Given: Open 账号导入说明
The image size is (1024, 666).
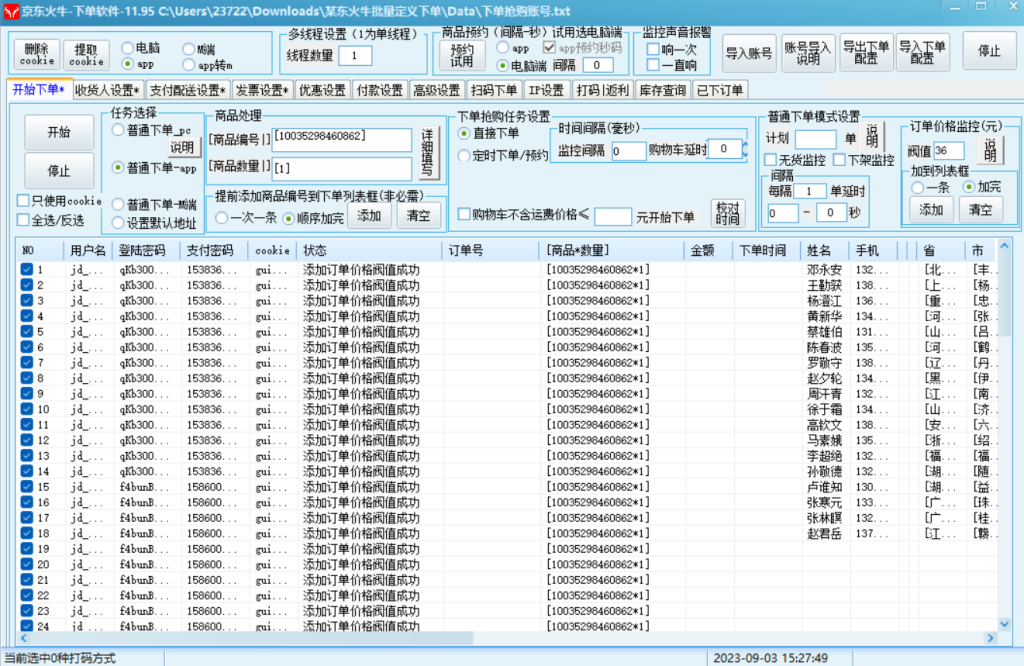Looking at the screenshot, I should (808, 53).
